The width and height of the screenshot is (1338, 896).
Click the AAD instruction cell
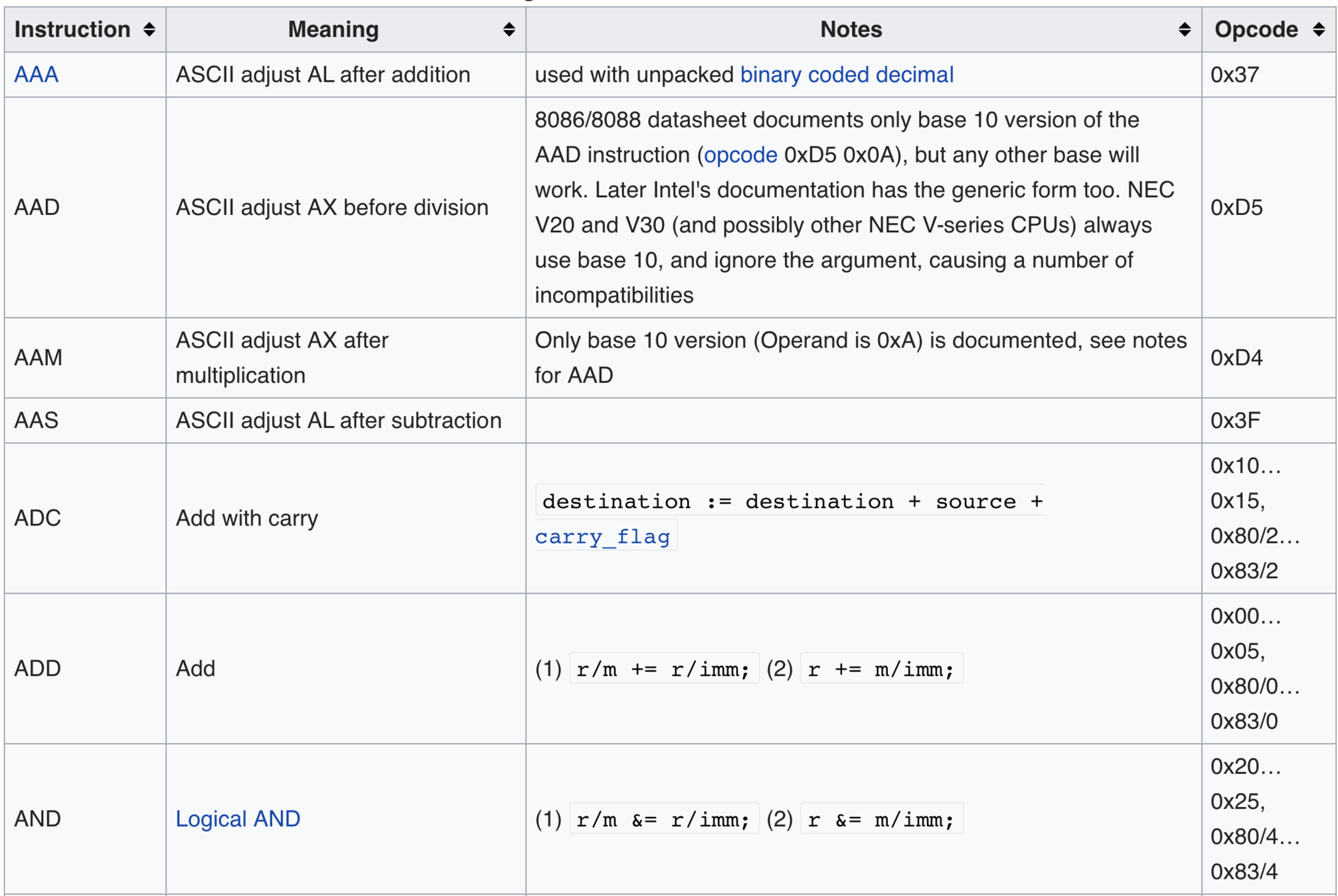pos(37,207)
